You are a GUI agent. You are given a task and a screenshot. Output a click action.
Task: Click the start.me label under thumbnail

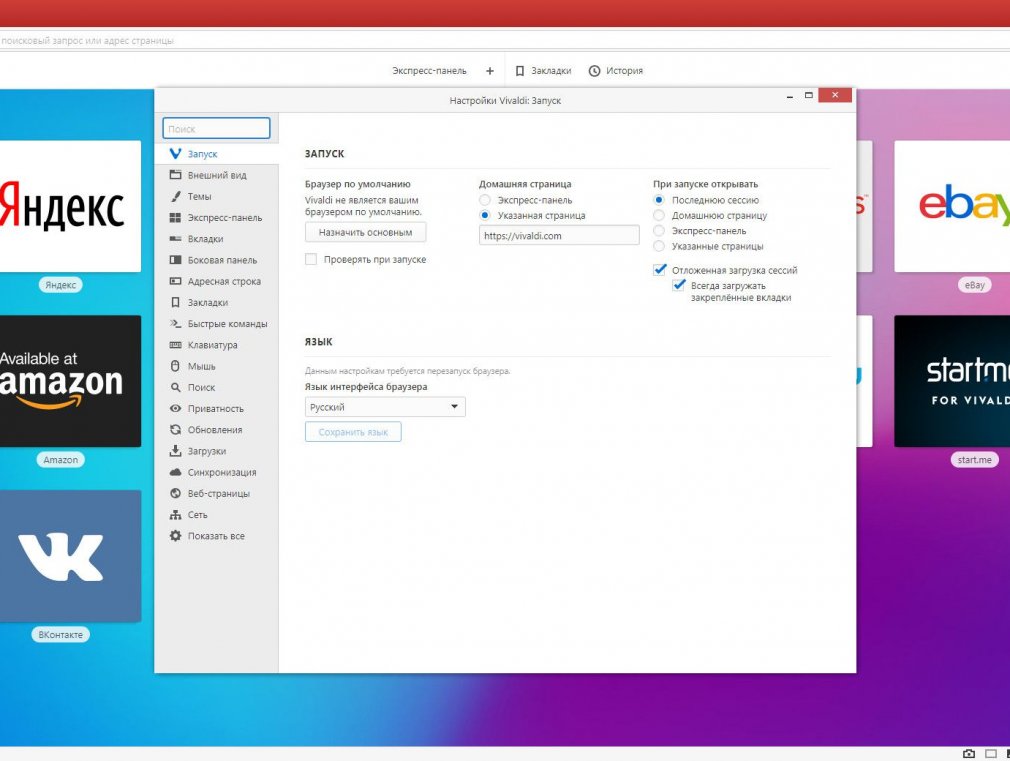click(x=974, y=459)
